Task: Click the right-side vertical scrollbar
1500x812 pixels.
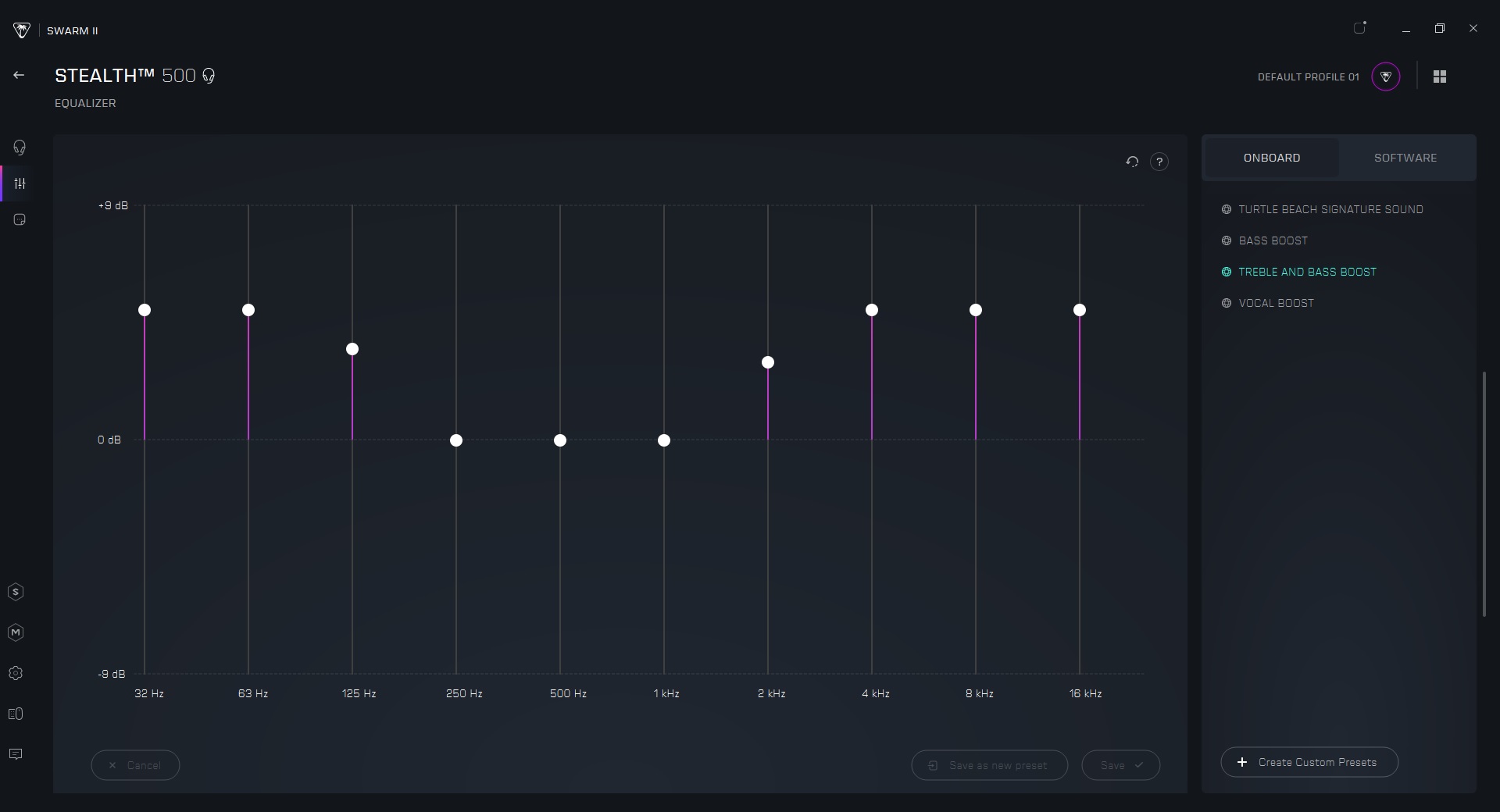Action: point(1484,494)
